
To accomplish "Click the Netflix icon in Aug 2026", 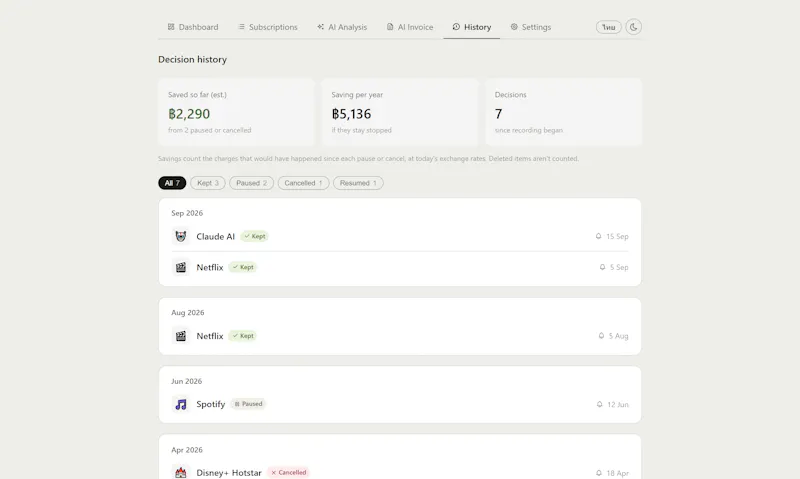I will coord(181,336).
